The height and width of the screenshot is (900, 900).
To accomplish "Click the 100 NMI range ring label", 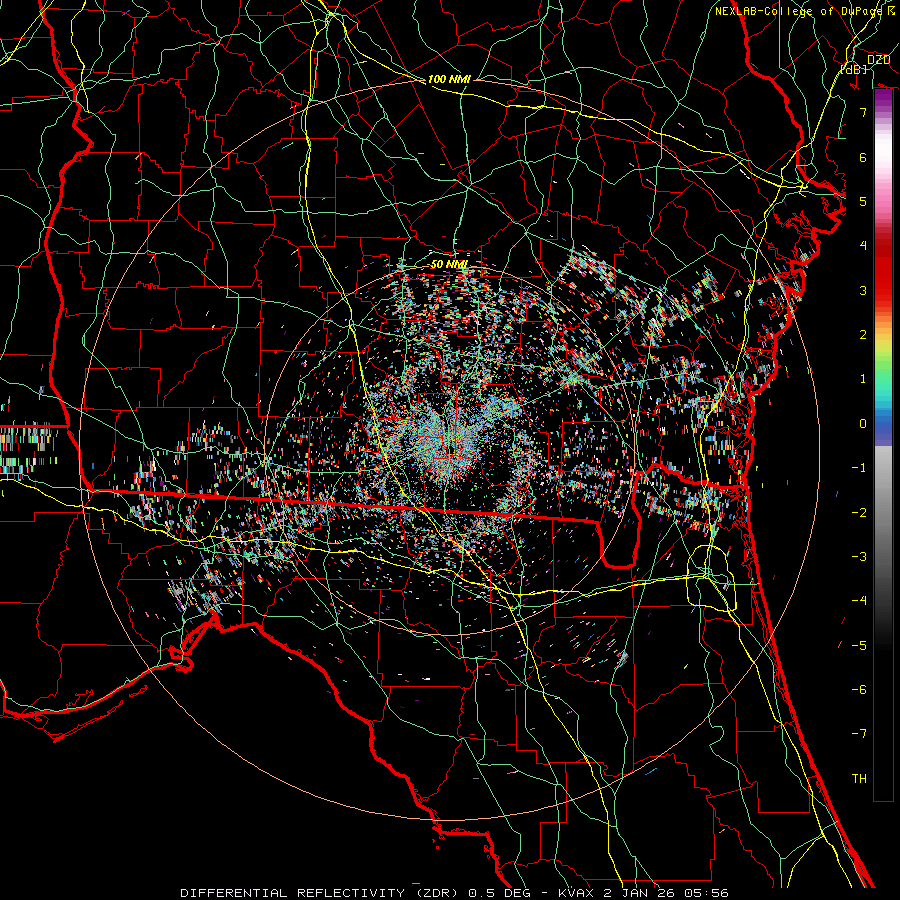I will point(449,79).
